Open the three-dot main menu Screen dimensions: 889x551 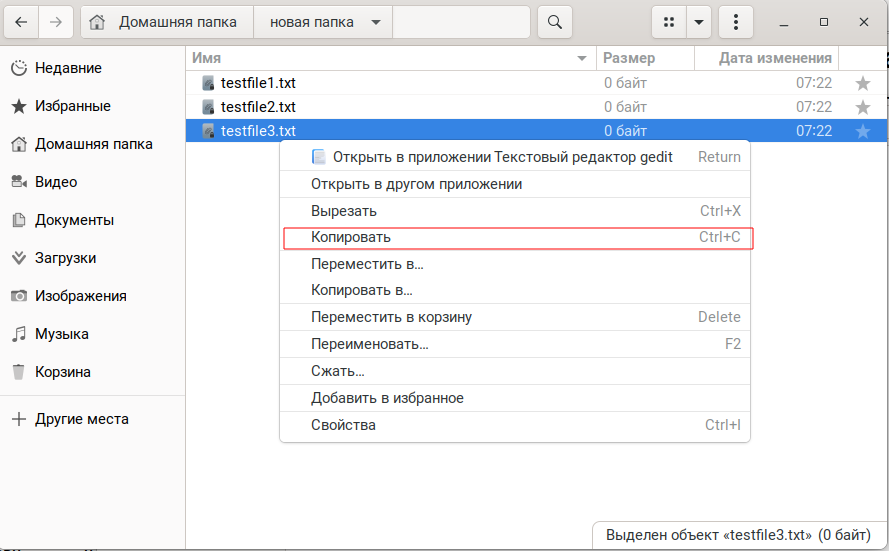click(736, 22)
